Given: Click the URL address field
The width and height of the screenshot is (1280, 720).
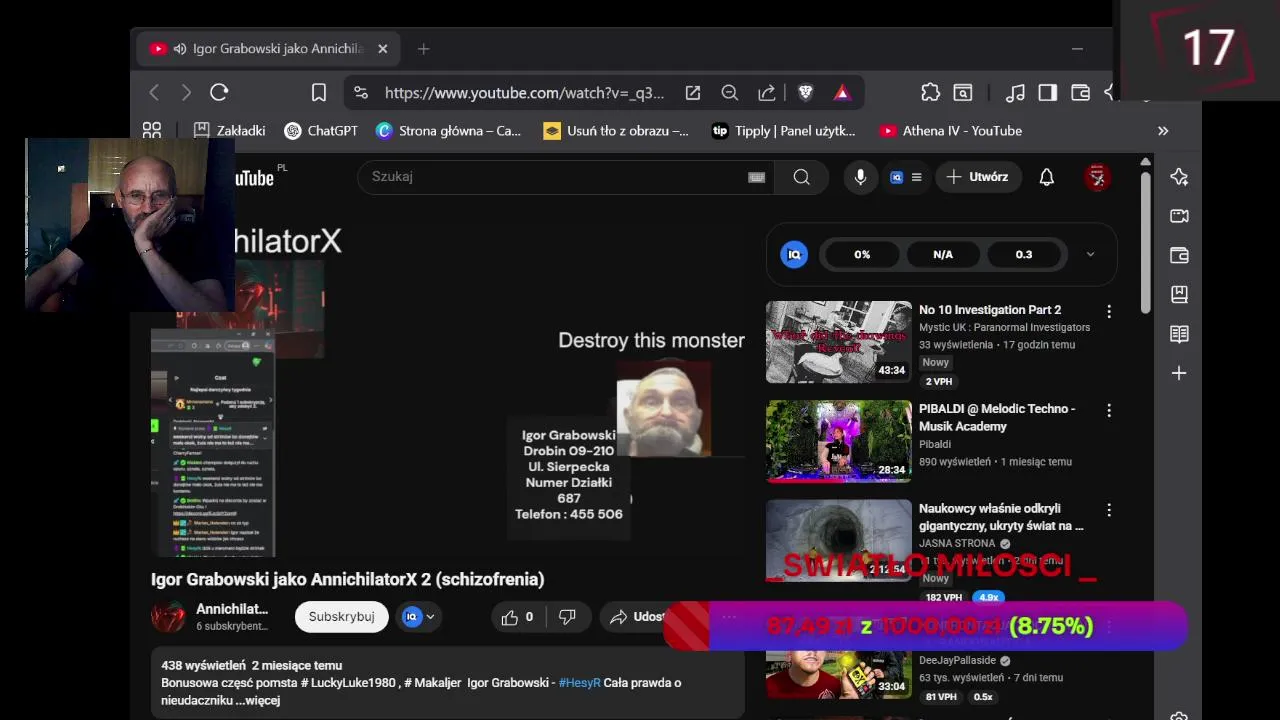Looking at the screenshot, I should [524, 93].
